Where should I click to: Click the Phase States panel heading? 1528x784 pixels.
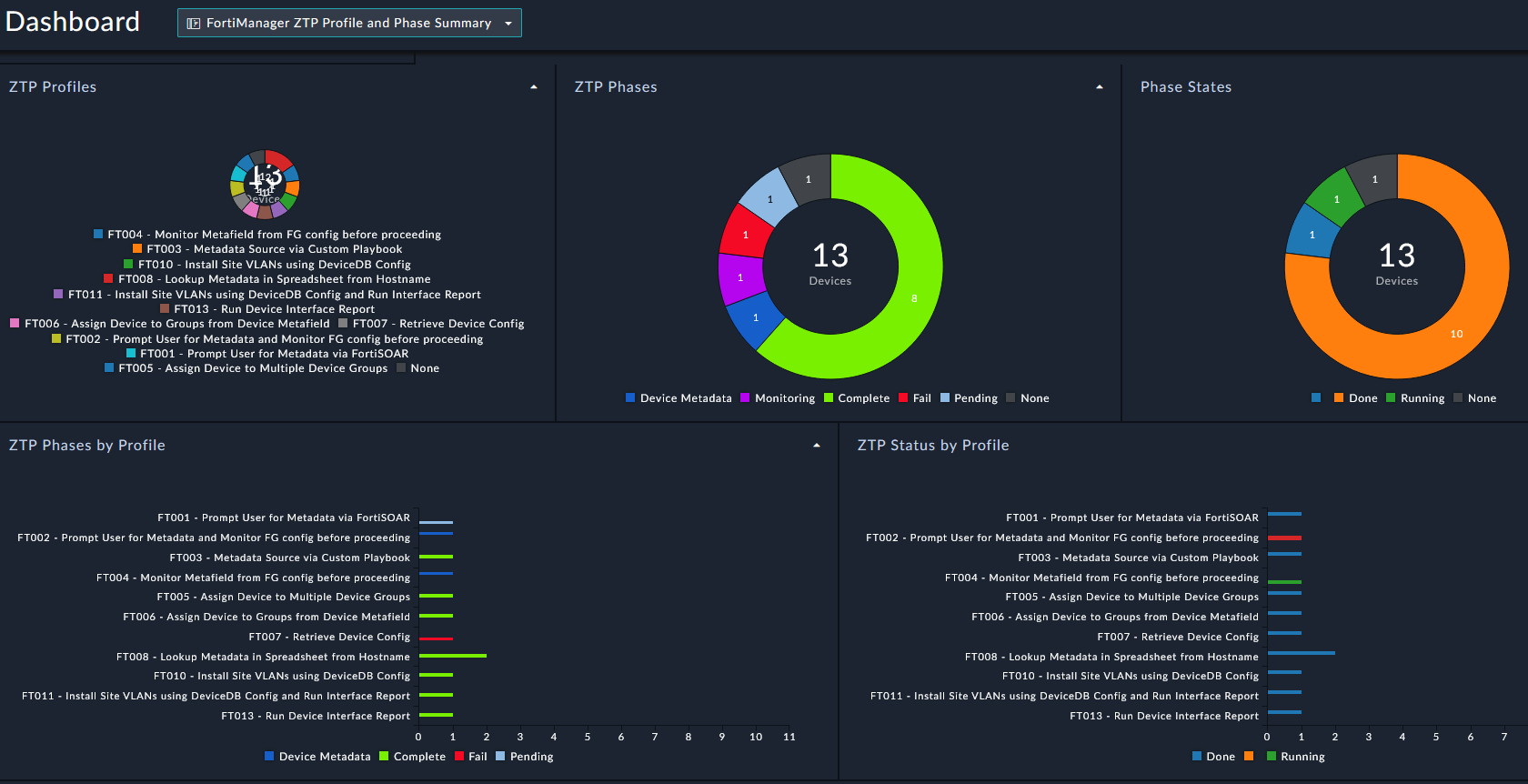(x=1186, y=87)
